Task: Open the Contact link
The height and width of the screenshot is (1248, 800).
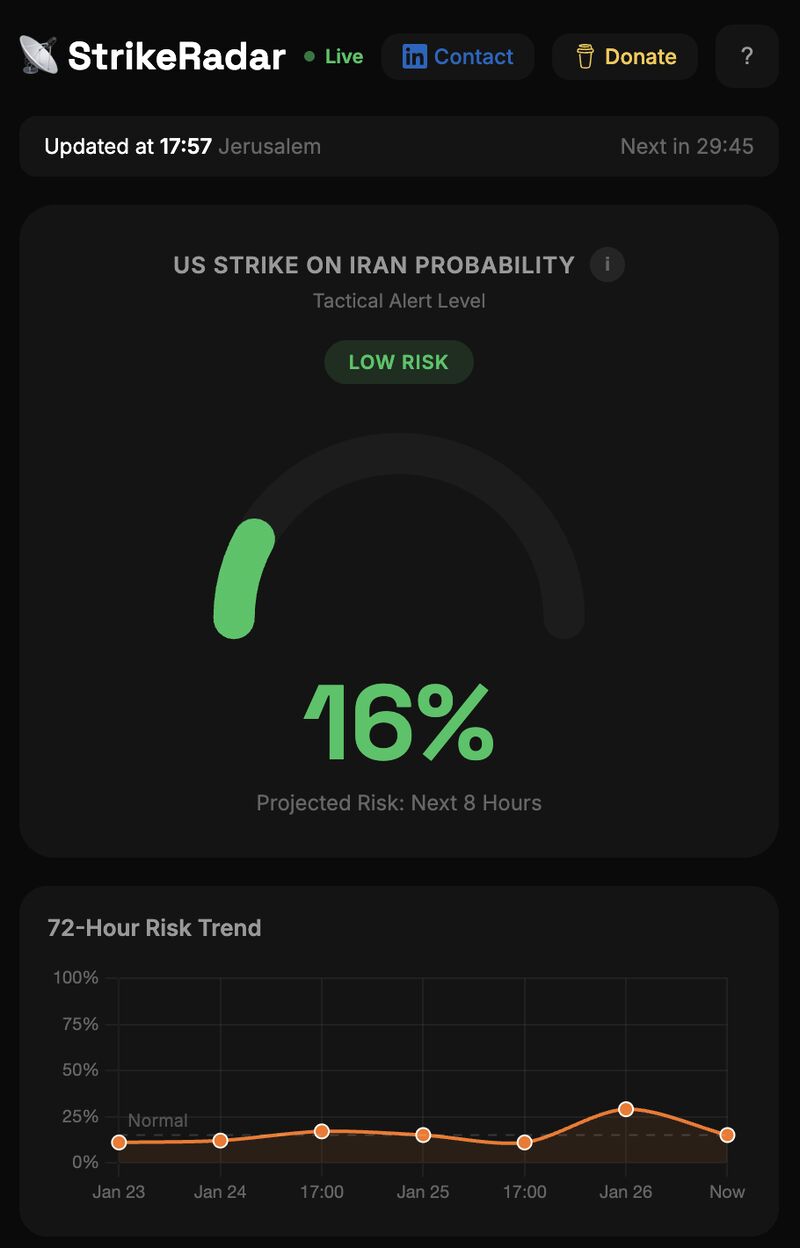Action: (473, 56)
